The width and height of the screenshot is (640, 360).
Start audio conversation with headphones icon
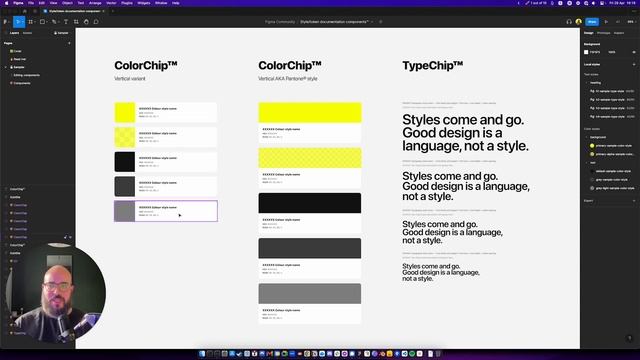569,22
